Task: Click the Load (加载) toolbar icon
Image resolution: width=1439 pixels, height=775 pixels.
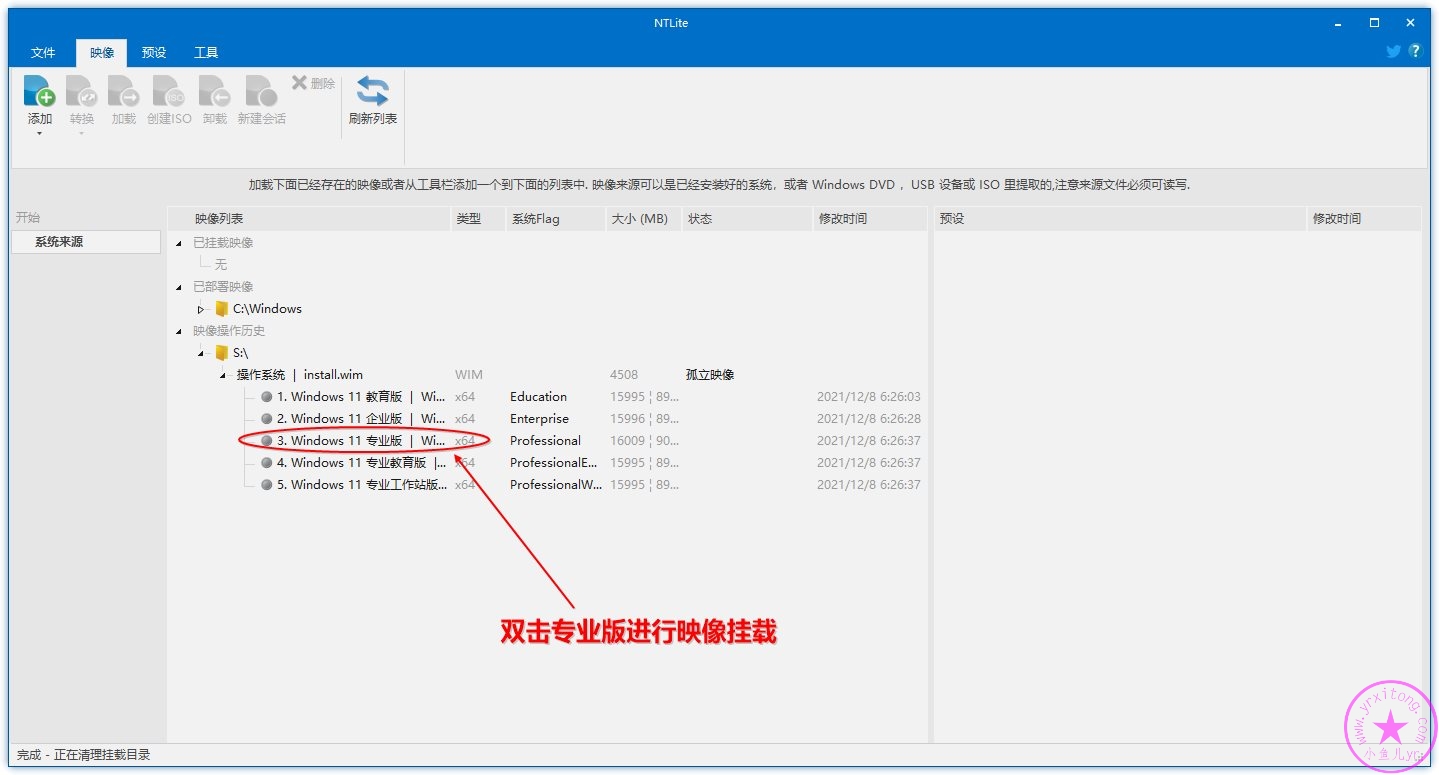Action: point(123,91)
